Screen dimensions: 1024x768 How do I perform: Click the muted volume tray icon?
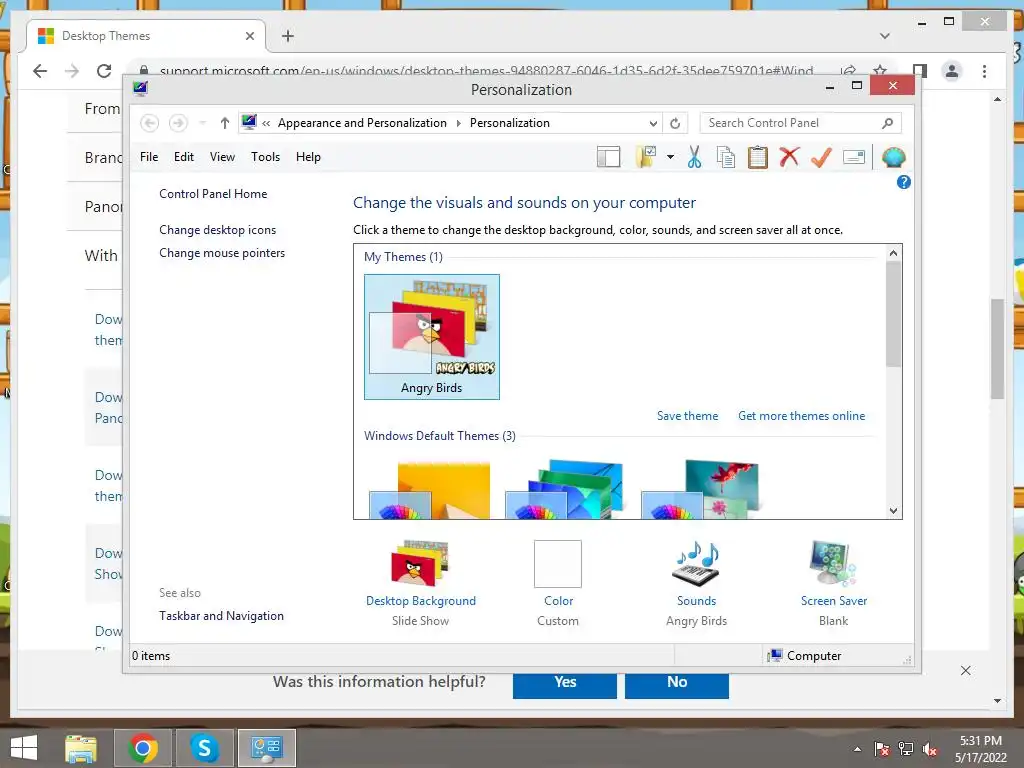tap(930, 749)
